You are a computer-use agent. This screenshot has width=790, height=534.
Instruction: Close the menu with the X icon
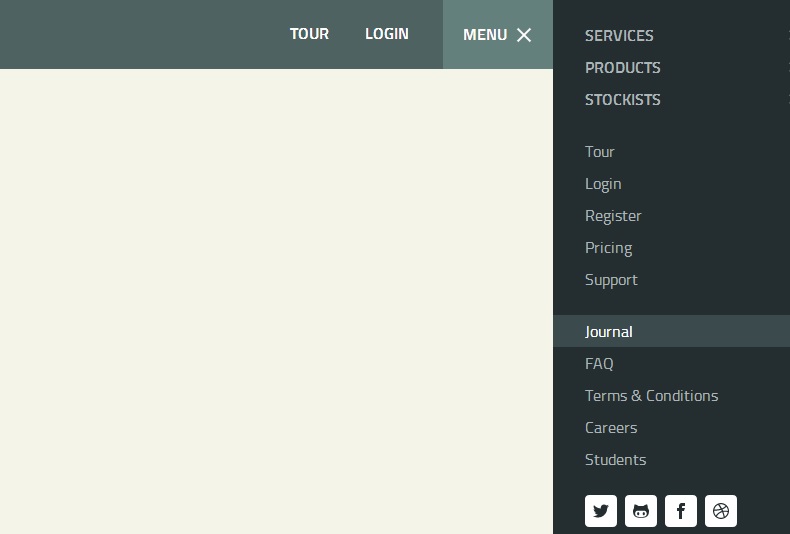[x=524, y=35]
